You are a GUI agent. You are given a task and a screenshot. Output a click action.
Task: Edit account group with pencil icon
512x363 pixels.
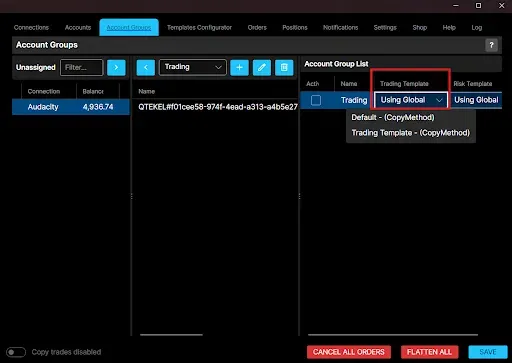[x=262, y=67]
